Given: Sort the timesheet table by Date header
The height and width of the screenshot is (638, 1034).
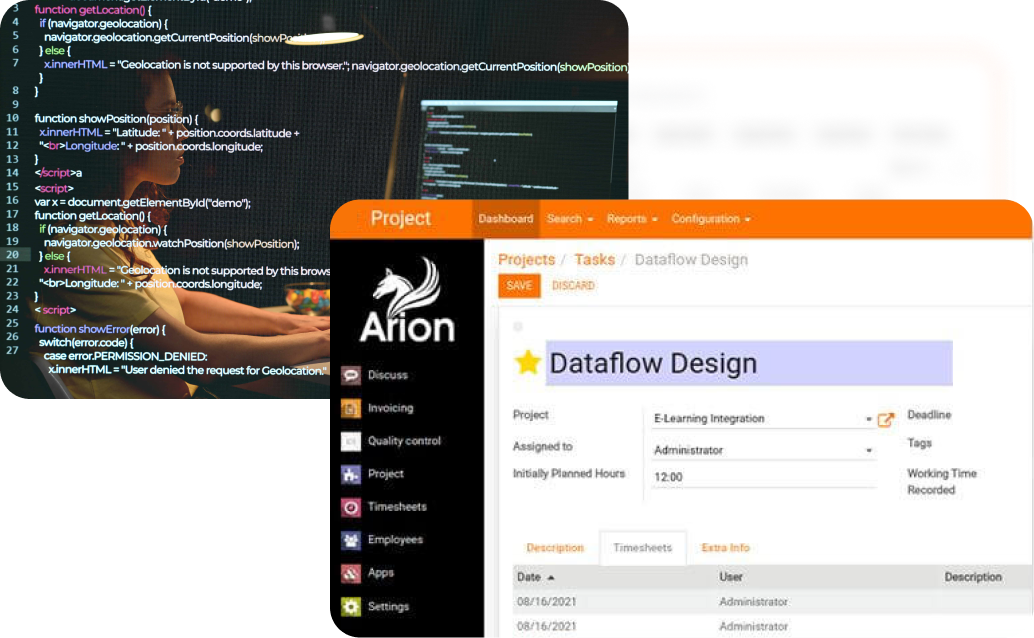Looking at the screenshot, I should (535, 577).
